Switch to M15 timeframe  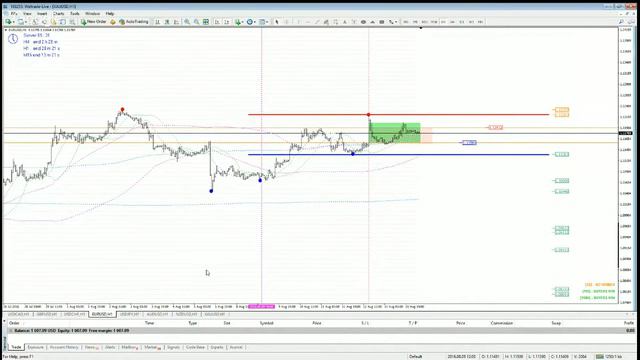click(424, 22)
